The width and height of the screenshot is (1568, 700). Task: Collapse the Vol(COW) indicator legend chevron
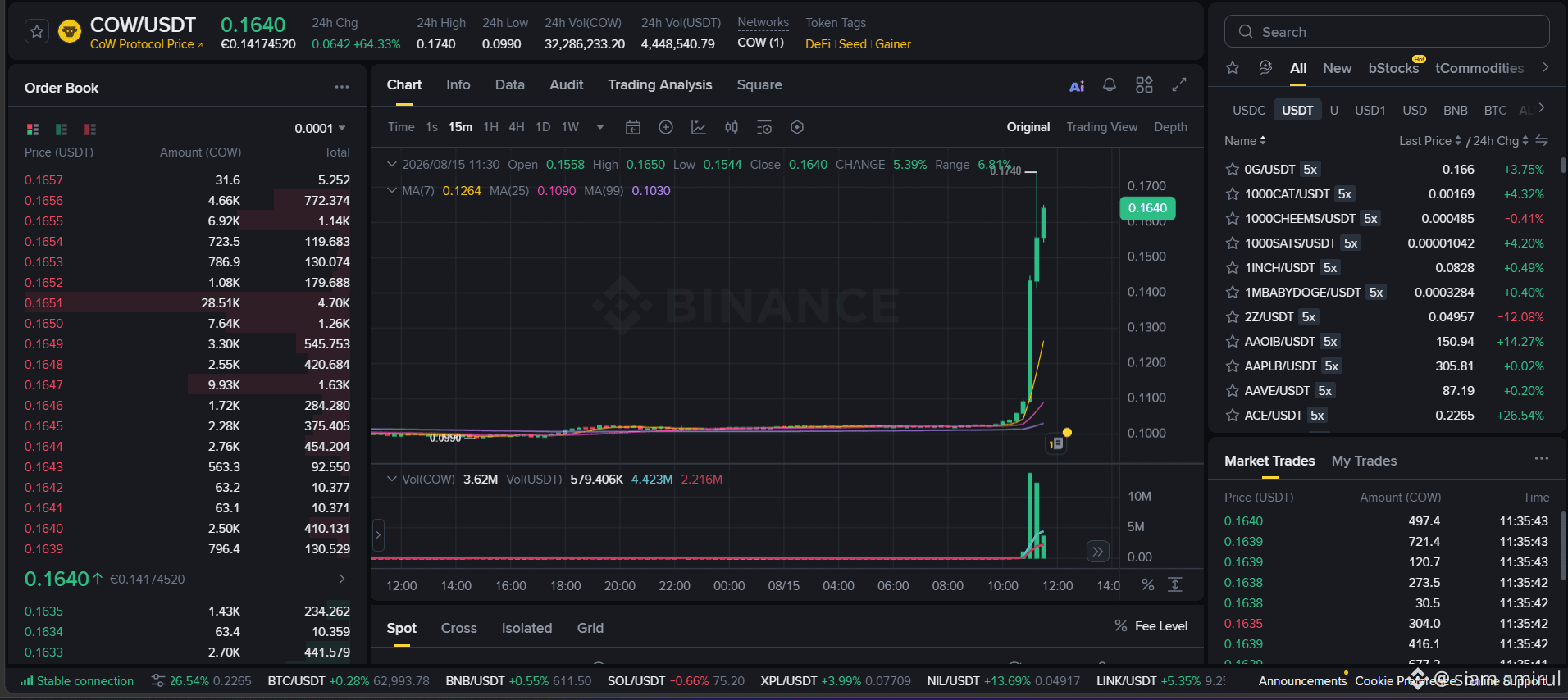pyautogui.click(x=392, y=479)
